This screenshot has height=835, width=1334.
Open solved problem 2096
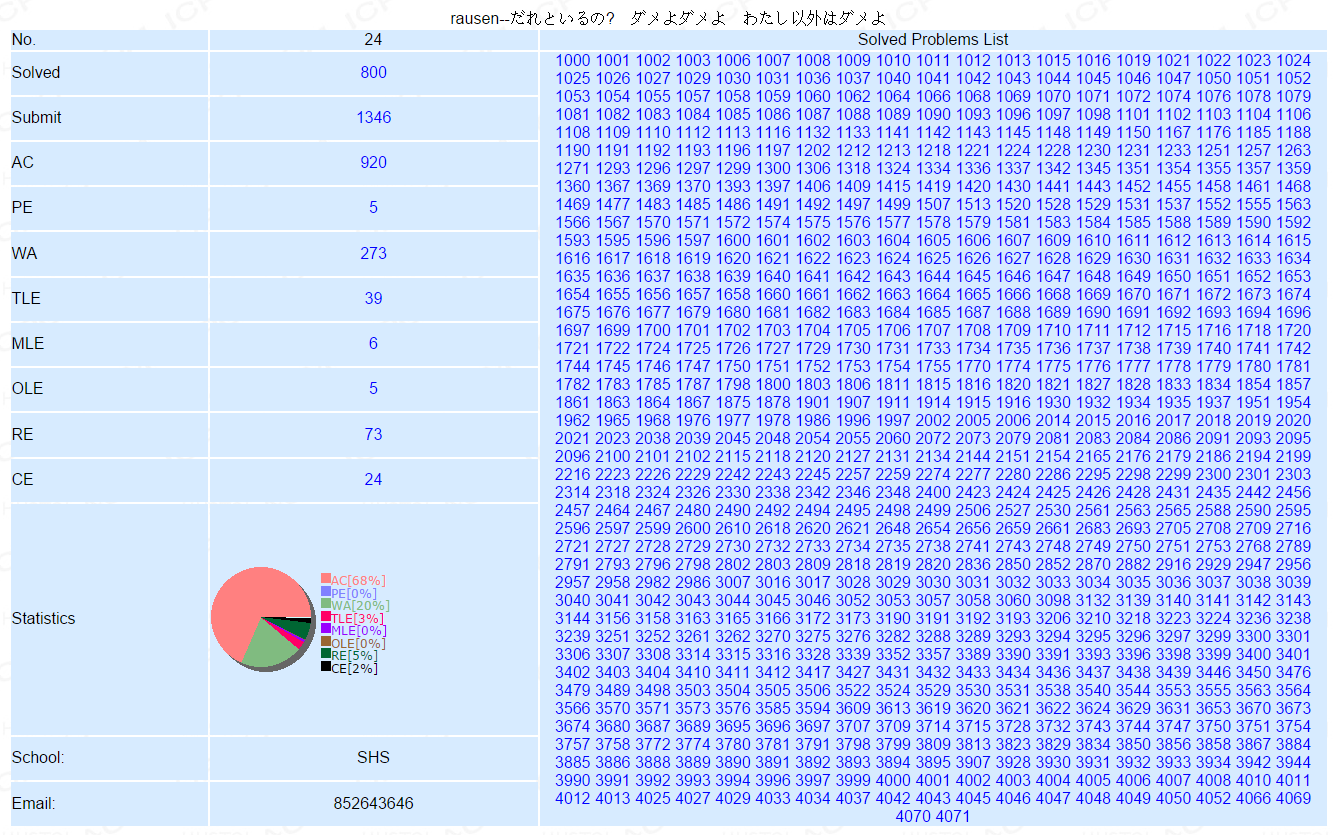pos(573,456)
